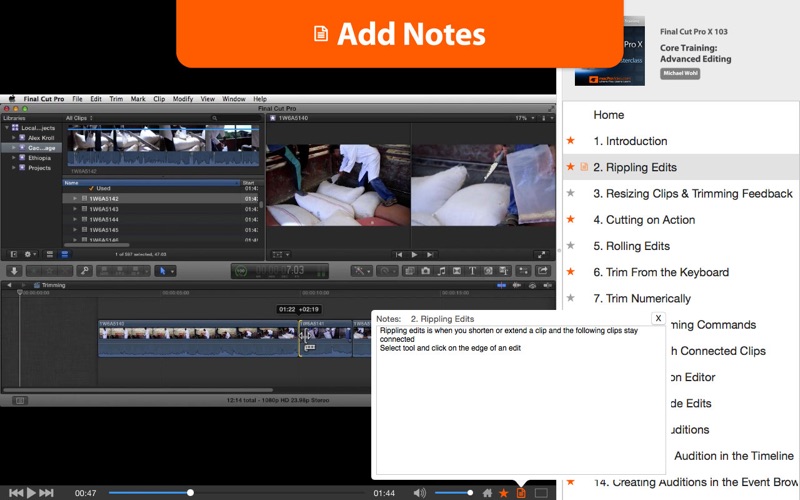Mute audio with the speaker icon
The image size is (800, 500).
[419, 492]
